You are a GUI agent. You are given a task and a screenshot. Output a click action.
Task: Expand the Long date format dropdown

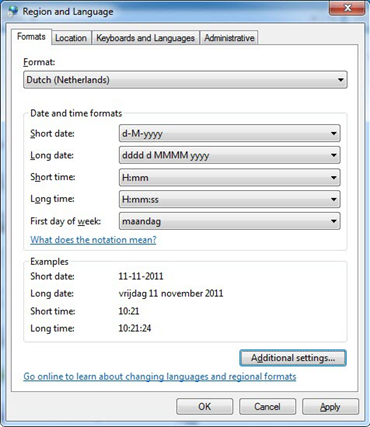[x=230, y=155]
